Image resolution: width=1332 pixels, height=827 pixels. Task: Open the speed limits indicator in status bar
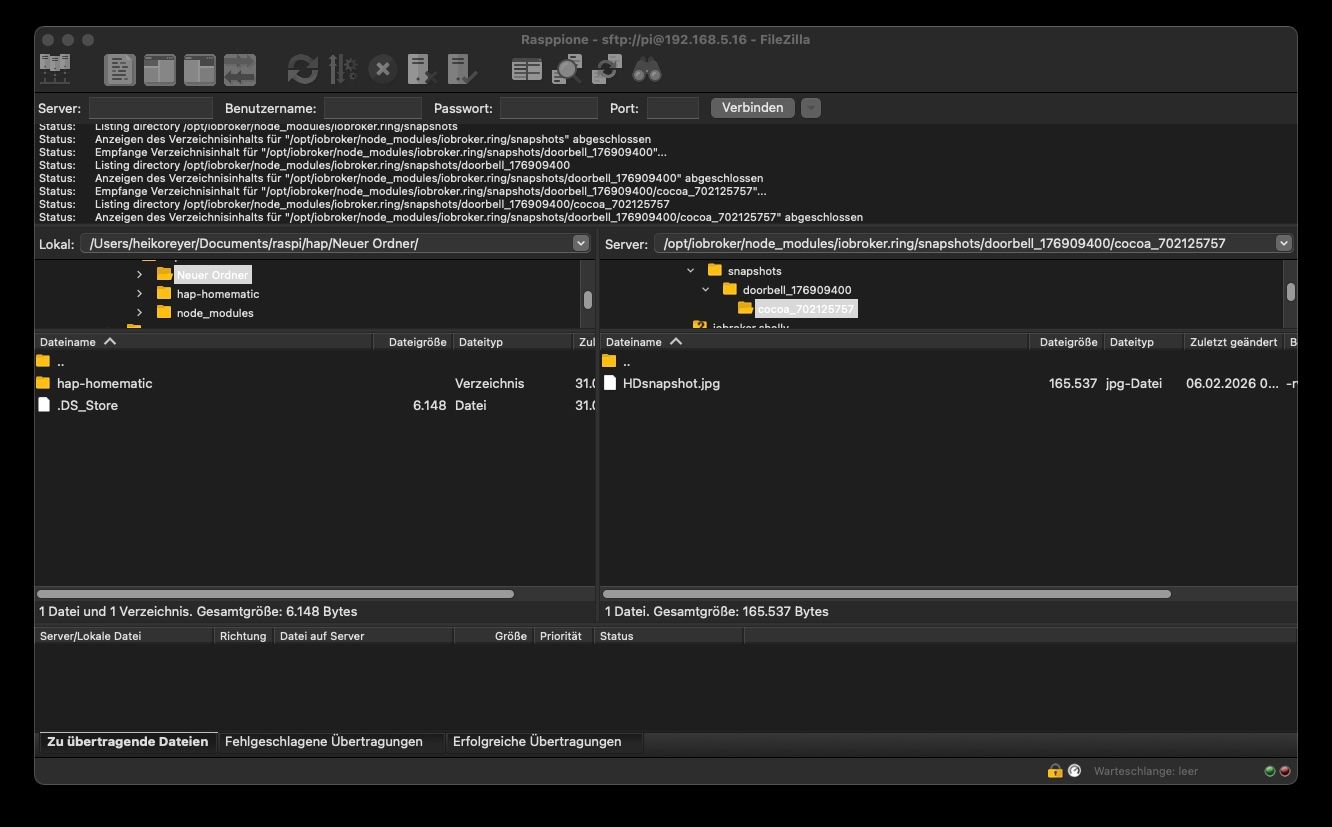point(1074,771)
